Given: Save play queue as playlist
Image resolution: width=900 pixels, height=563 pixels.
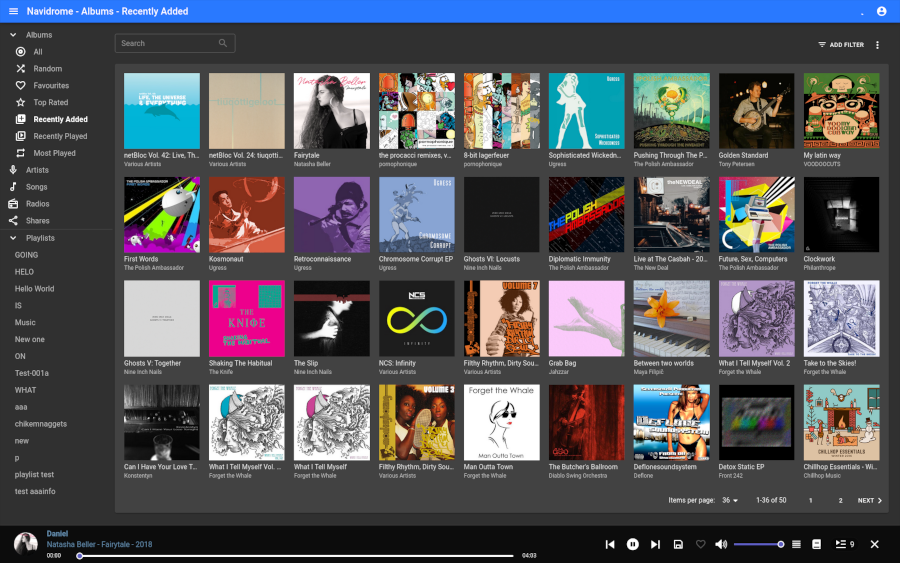Looking at the screenshot, I should (678, 544).
